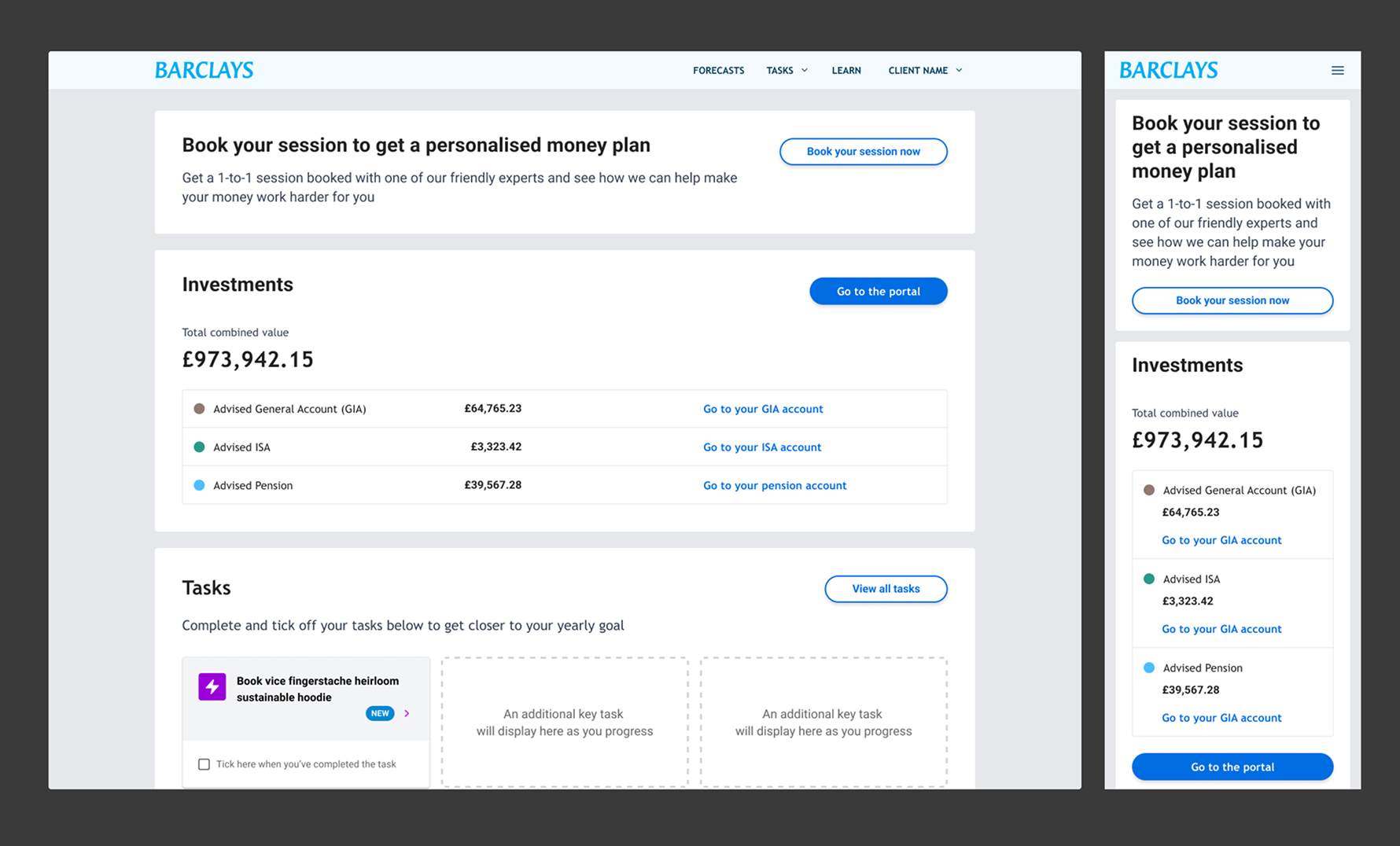Click desktop Advised General Account (GIA) label

[x=289, y=409]
